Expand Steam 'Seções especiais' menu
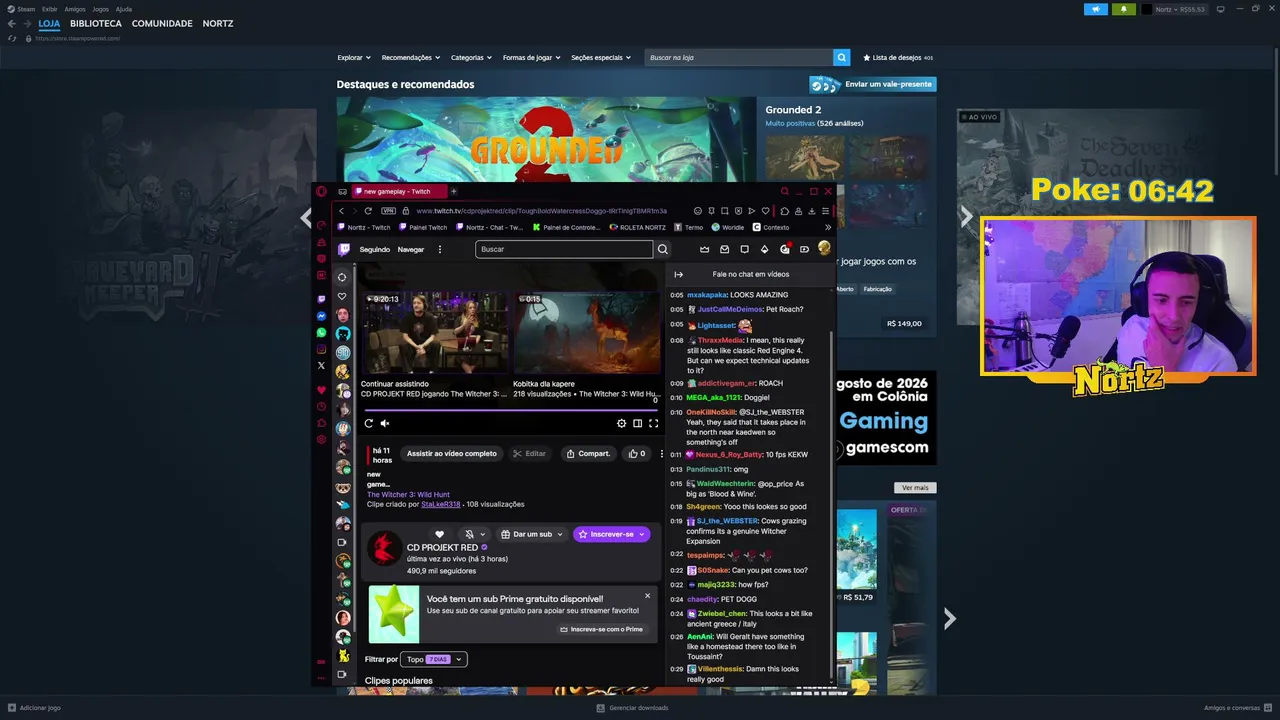Viewport: 1280px width, 720px height. (x=601, y=58)
